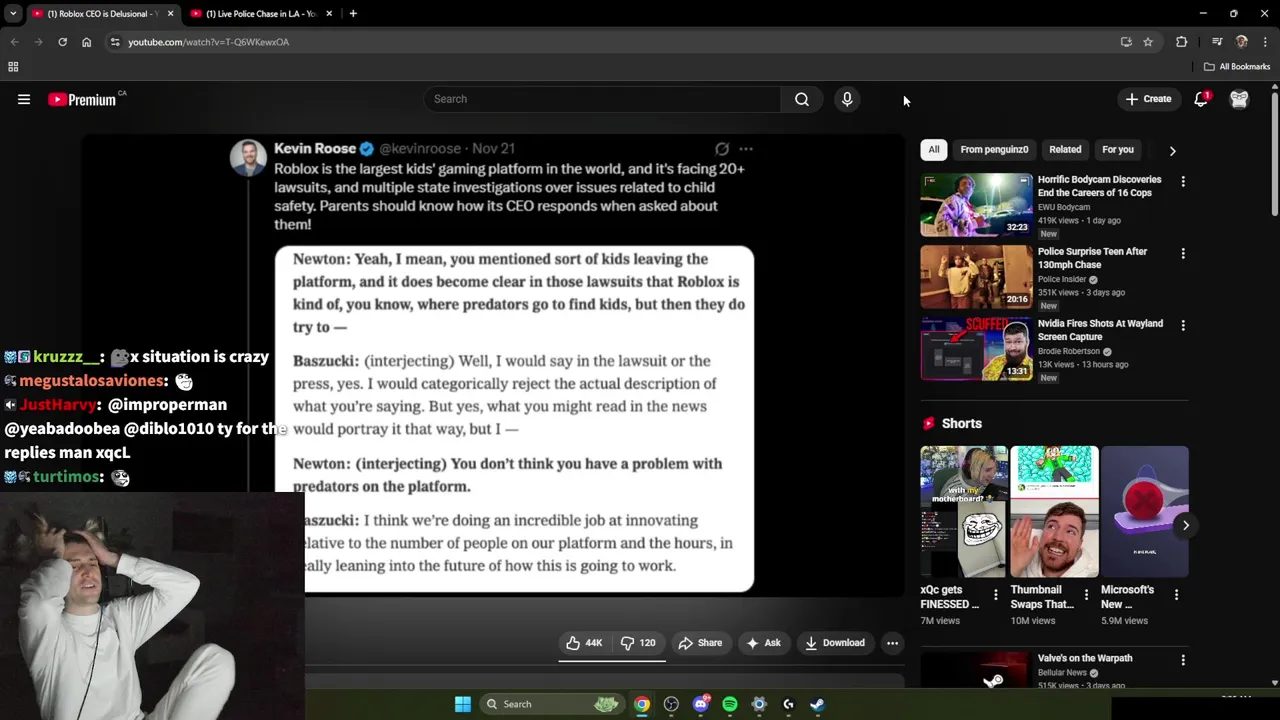Go to browser home page
Viewport: 1280px width, 720px height.
pyautogui.click(x=86, y=42)
